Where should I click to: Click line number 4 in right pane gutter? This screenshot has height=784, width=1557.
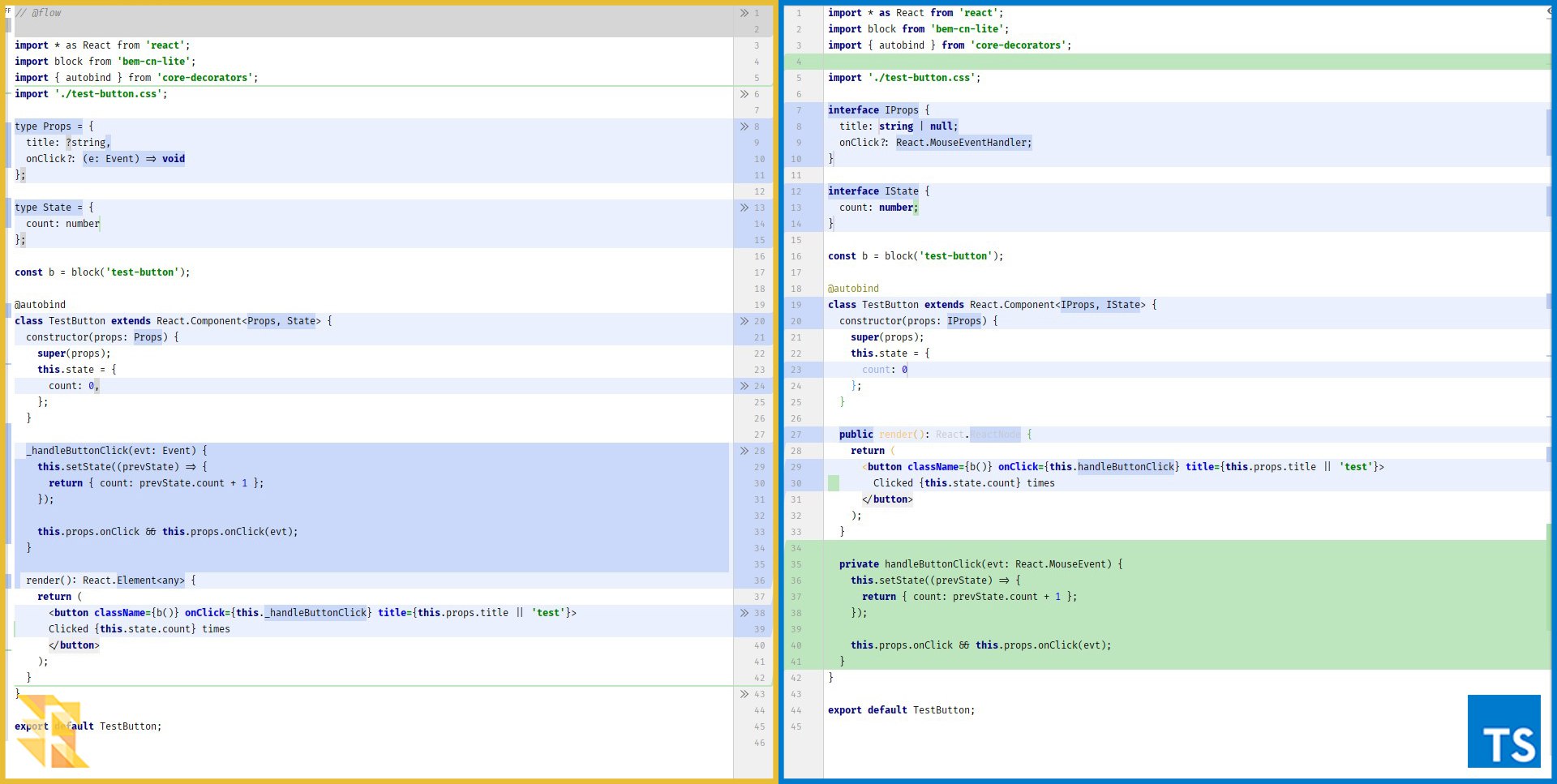(799, 62)
